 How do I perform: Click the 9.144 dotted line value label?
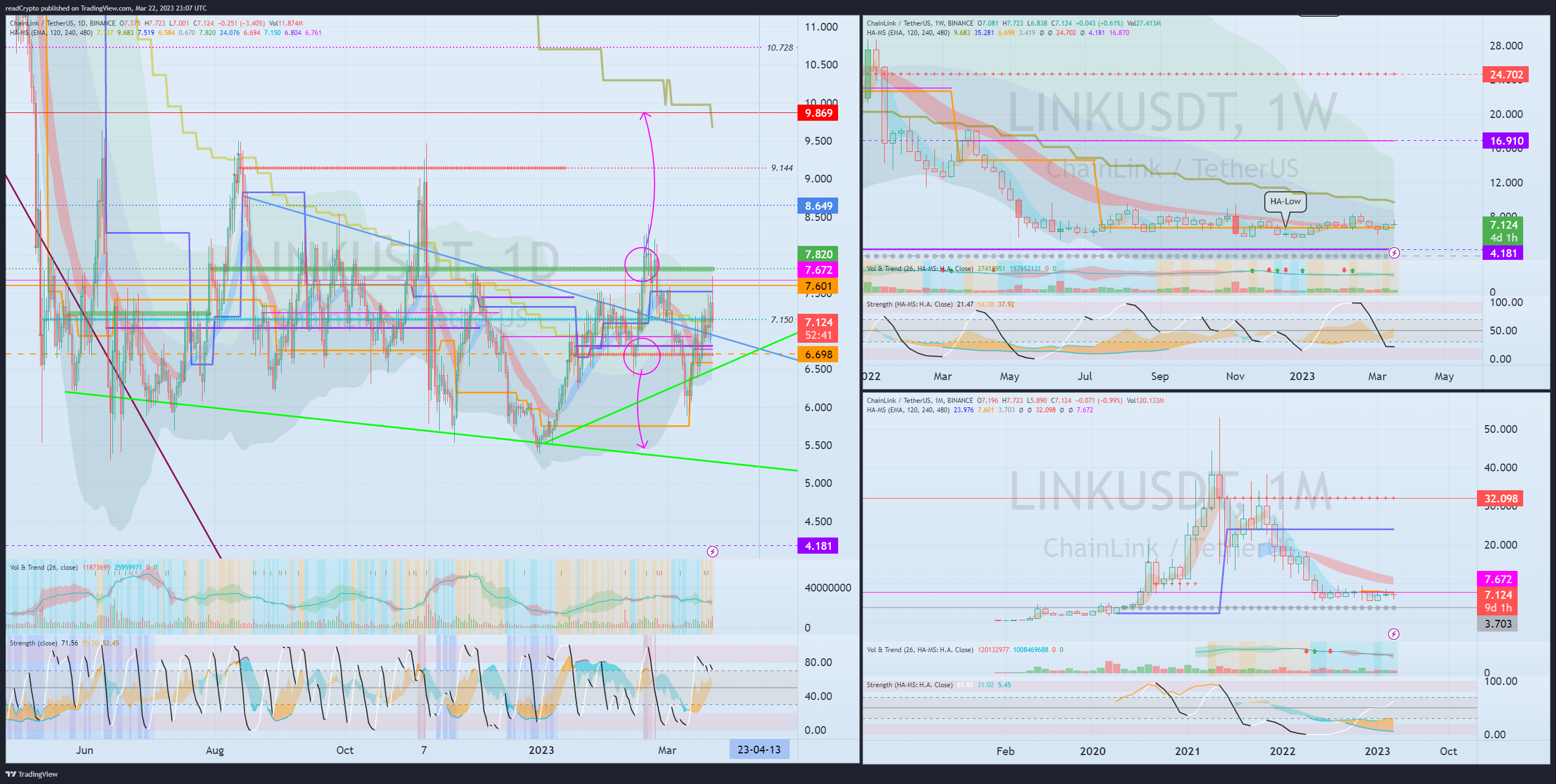coord(782,168)
